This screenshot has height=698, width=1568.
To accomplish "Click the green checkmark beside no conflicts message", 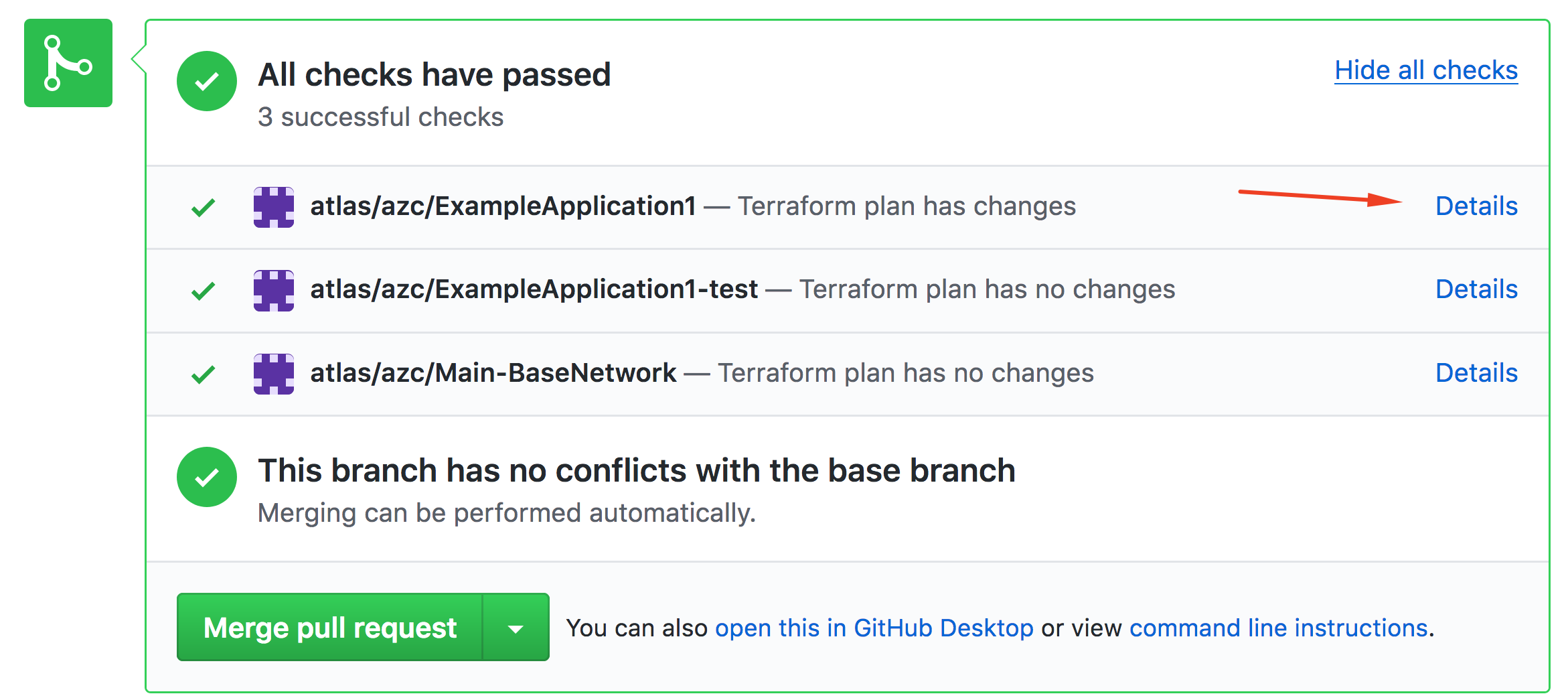I will pos(206,477).
